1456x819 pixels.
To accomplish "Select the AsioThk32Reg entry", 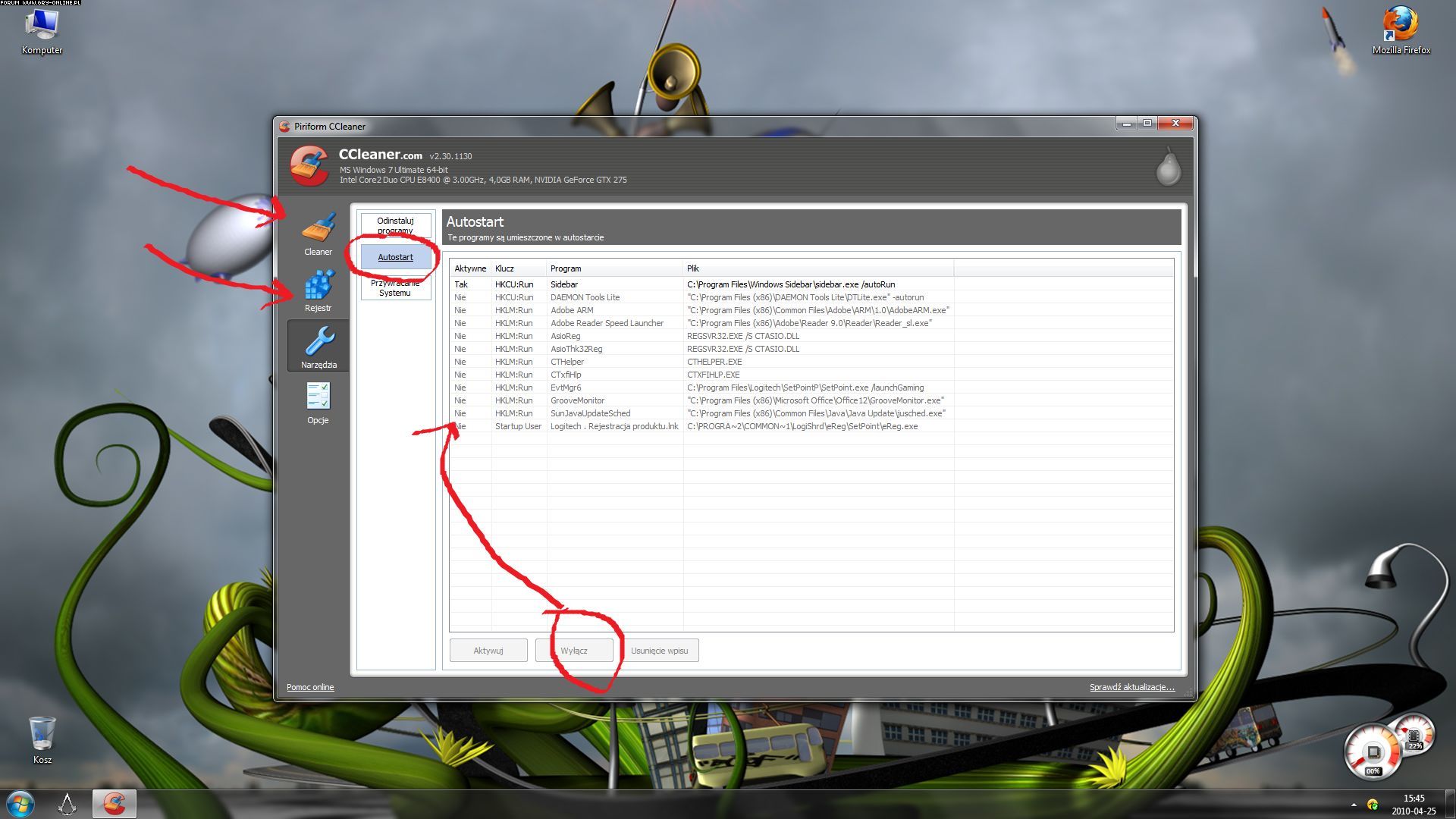I will (x=811, y=349).
